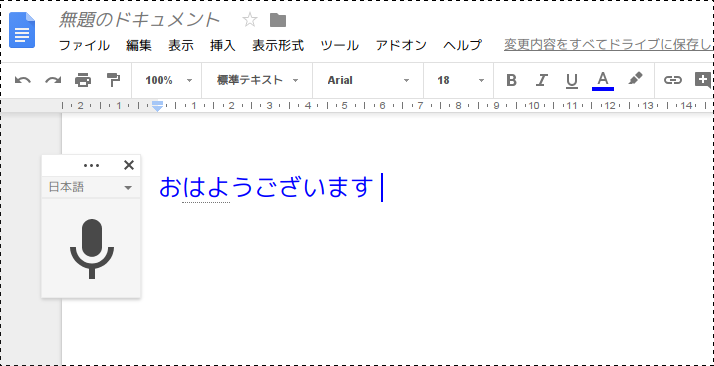Image resolution: width=714 pixels, height=366 pixels.
Task: Undo the last action
Action: [23, 81]
